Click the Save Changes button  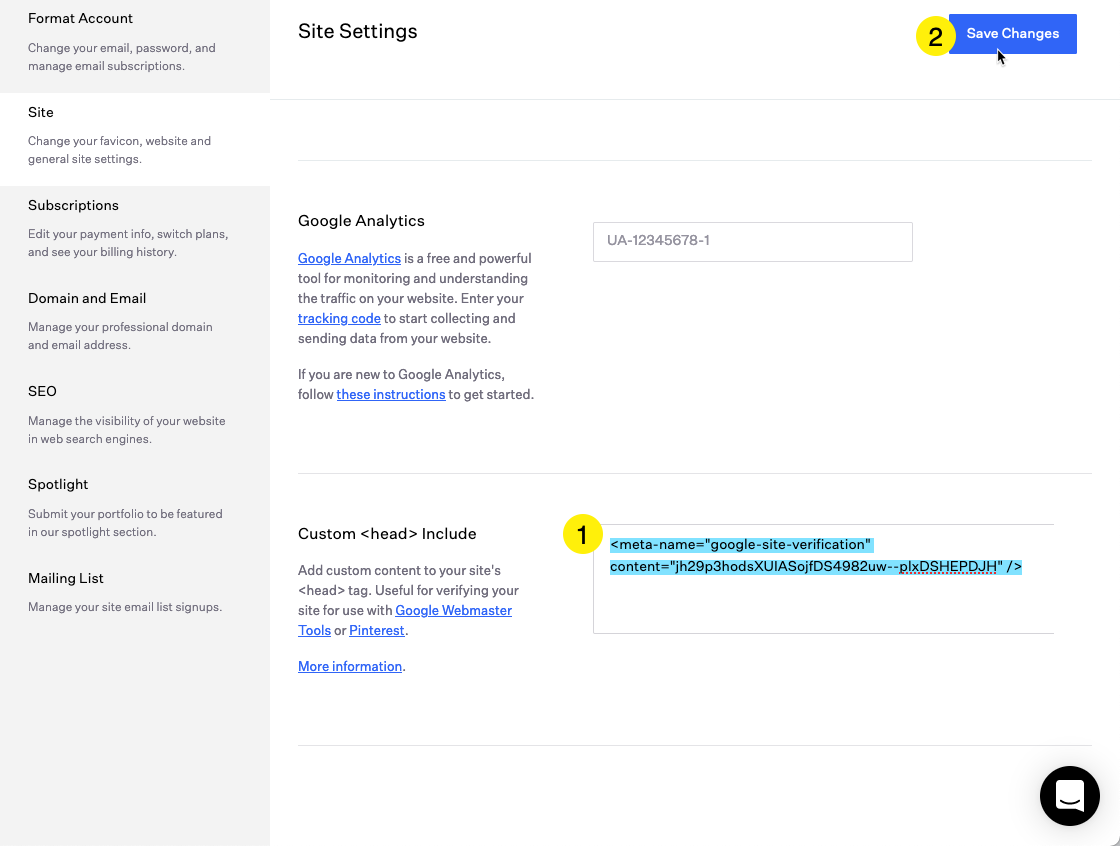(1012, 34)
